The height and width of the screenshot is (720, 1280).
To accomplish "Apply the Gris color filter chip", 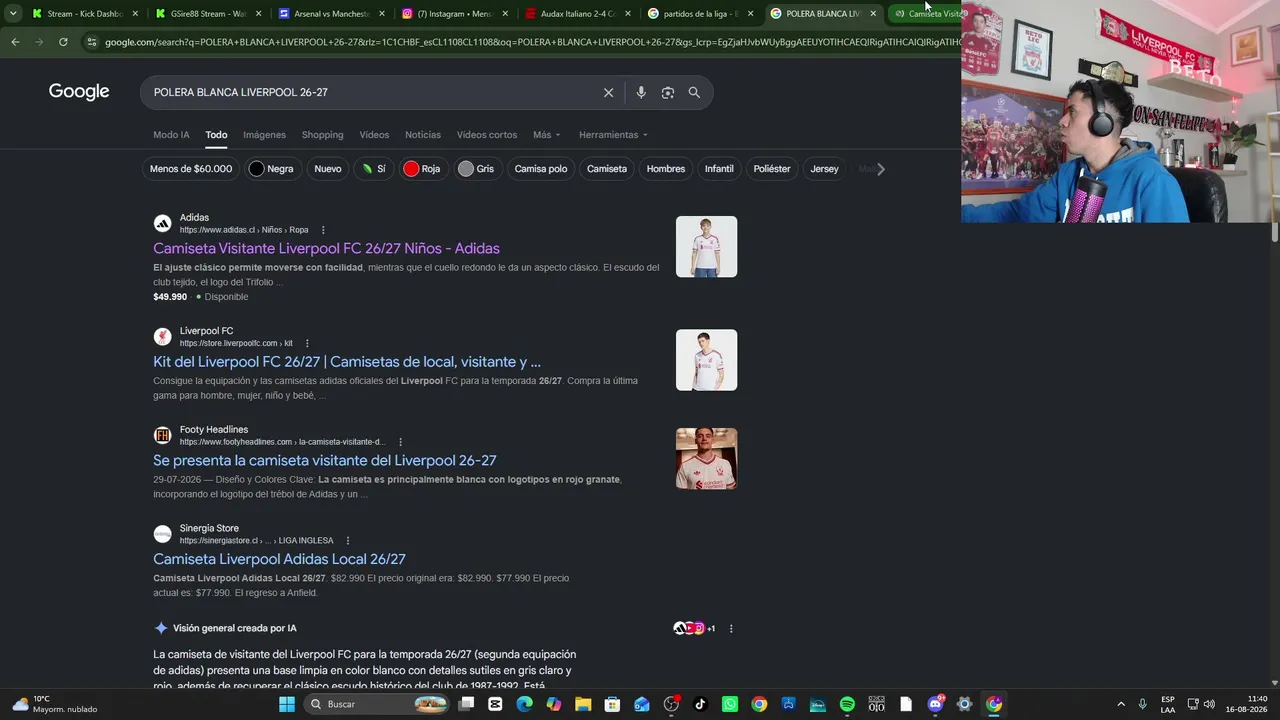I will click(x=476, y=169).
